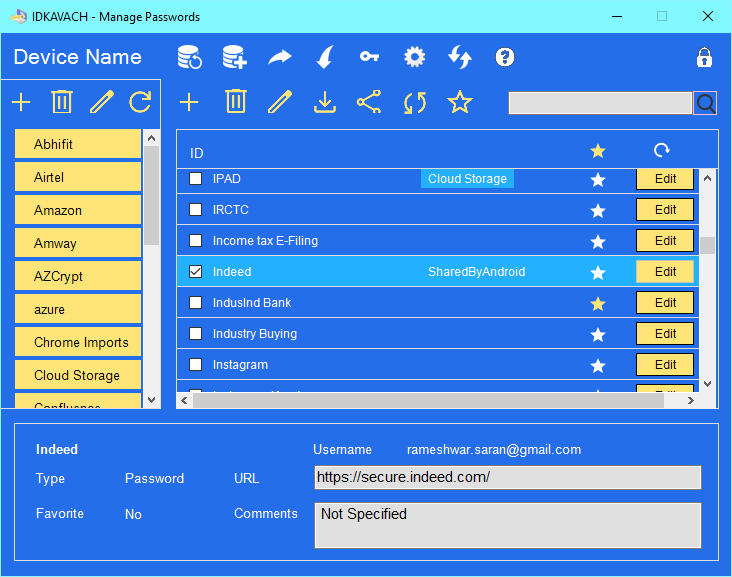Viewport: 732px width, 577px height.
Task: Check the Income tax E-Filing checkbox
Action: tap(196, 241)
